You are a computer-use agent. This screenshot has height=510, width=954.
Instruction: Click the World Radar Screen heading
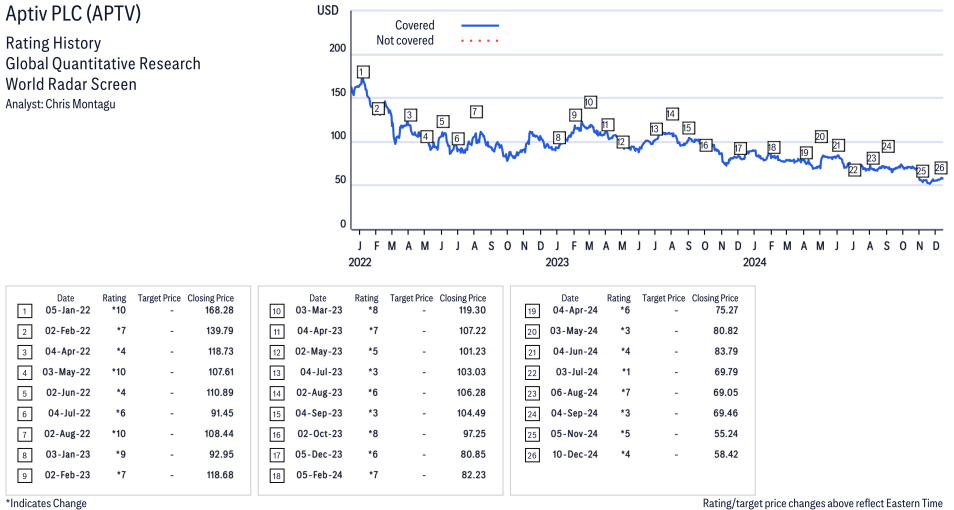71,84
